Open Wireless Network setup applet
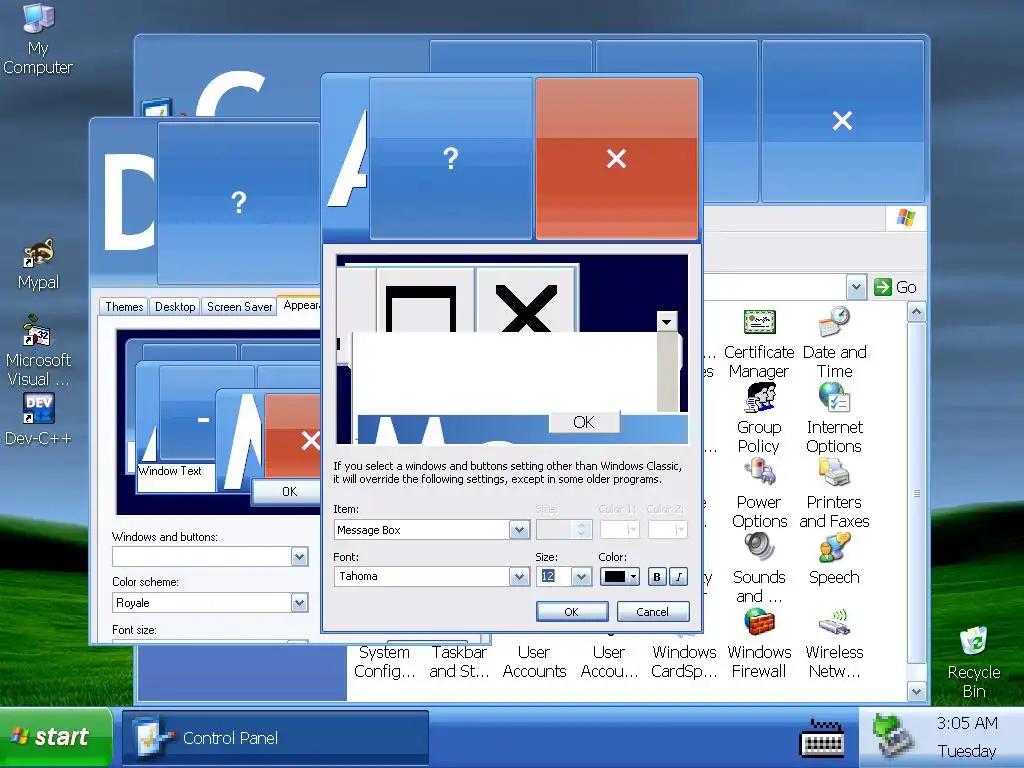The image size is (1024, 768). 834,644
